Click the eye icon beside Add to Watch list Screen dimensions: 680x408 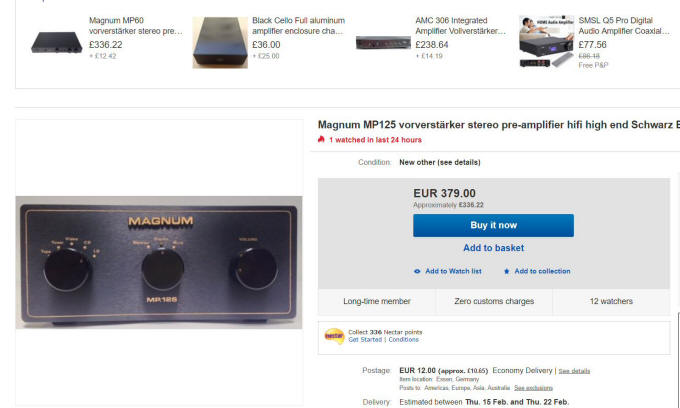coord(417,271)
